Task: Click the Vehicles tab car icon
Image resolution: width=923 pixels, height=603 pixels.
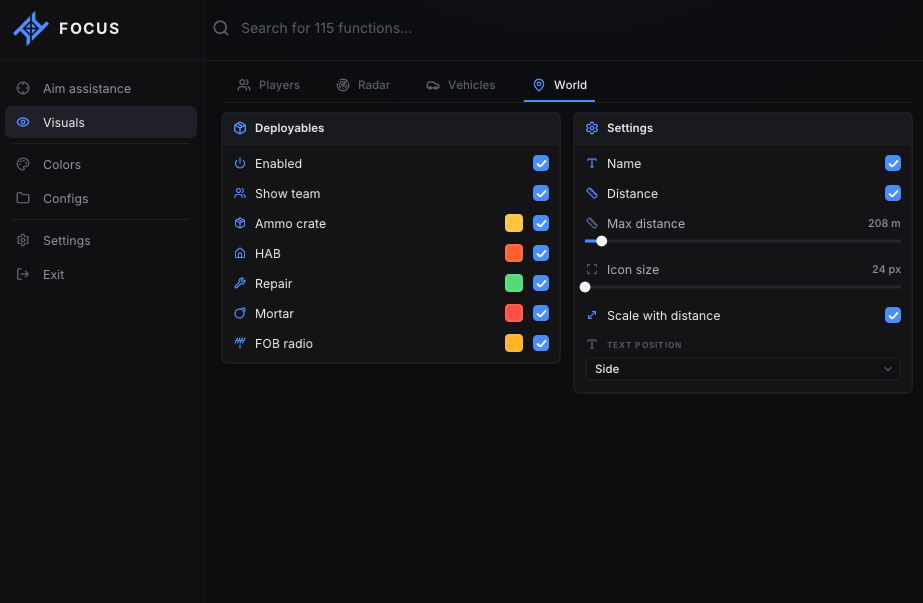Action: click(433, 85)
